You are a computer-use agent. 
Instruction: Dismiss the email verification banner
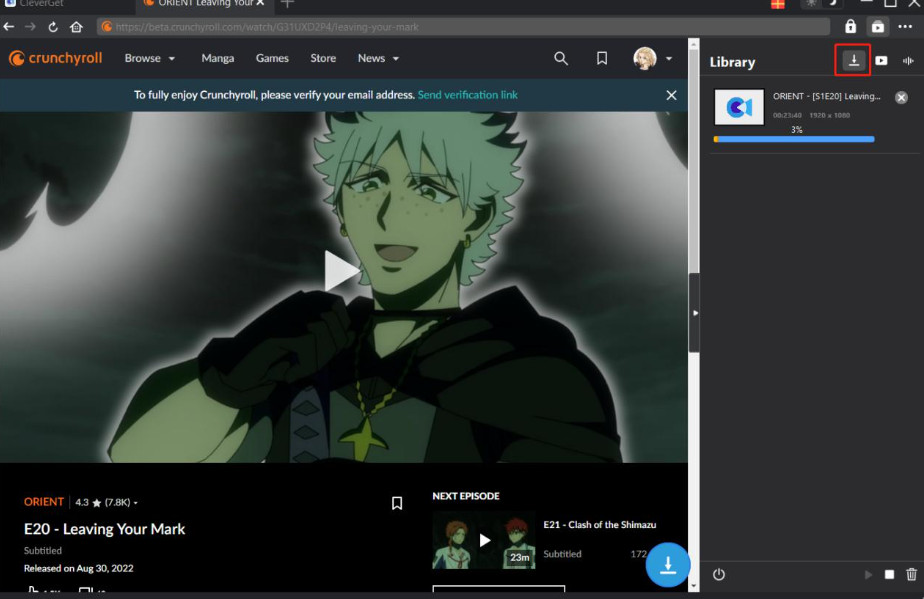coord(671,95)
